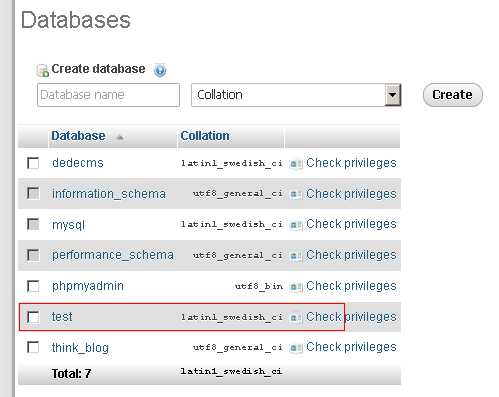Click privileges icon in dedecms row
499x397 pixels.
[x=295, y=164]
